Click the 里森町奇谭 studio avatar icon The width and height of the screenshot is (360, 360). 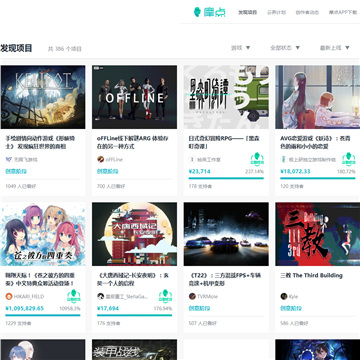(x=192, y=159)
